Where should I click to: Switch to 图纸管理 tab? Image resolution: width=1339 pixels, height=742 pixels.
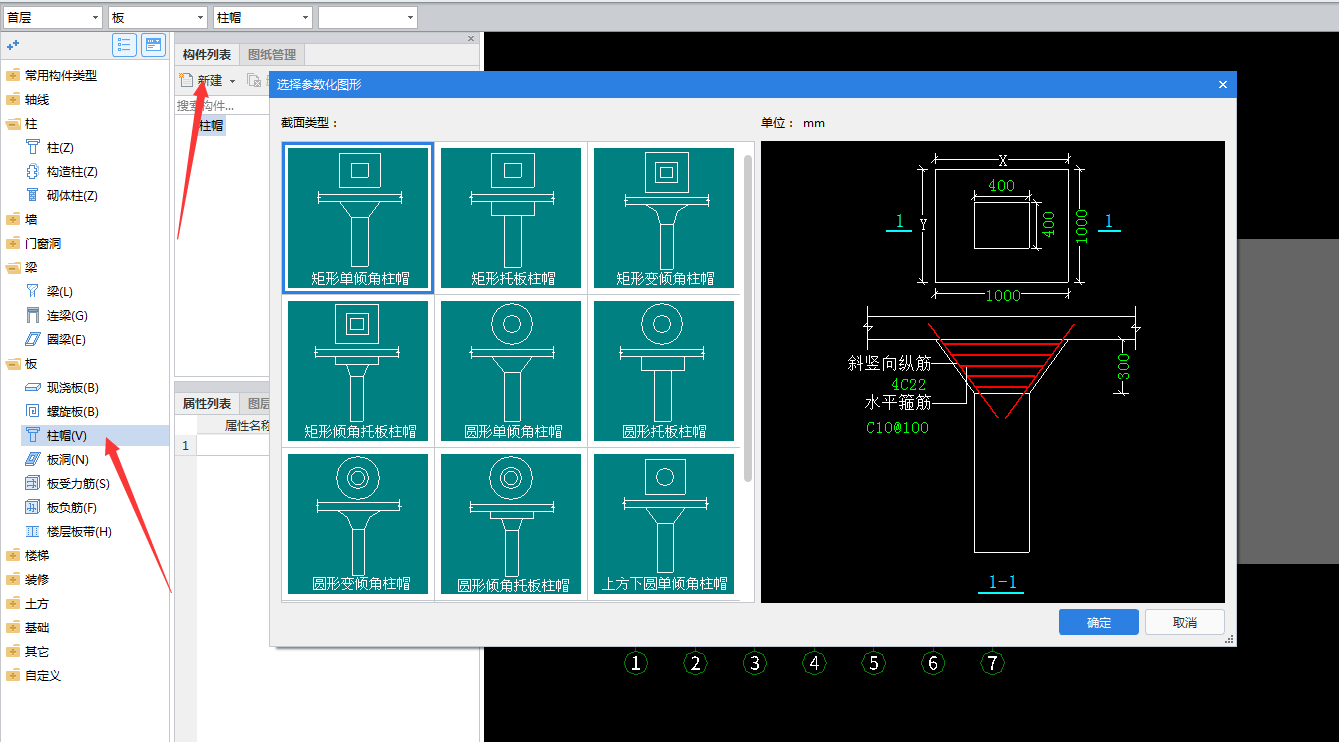click(x=271, y=55)
